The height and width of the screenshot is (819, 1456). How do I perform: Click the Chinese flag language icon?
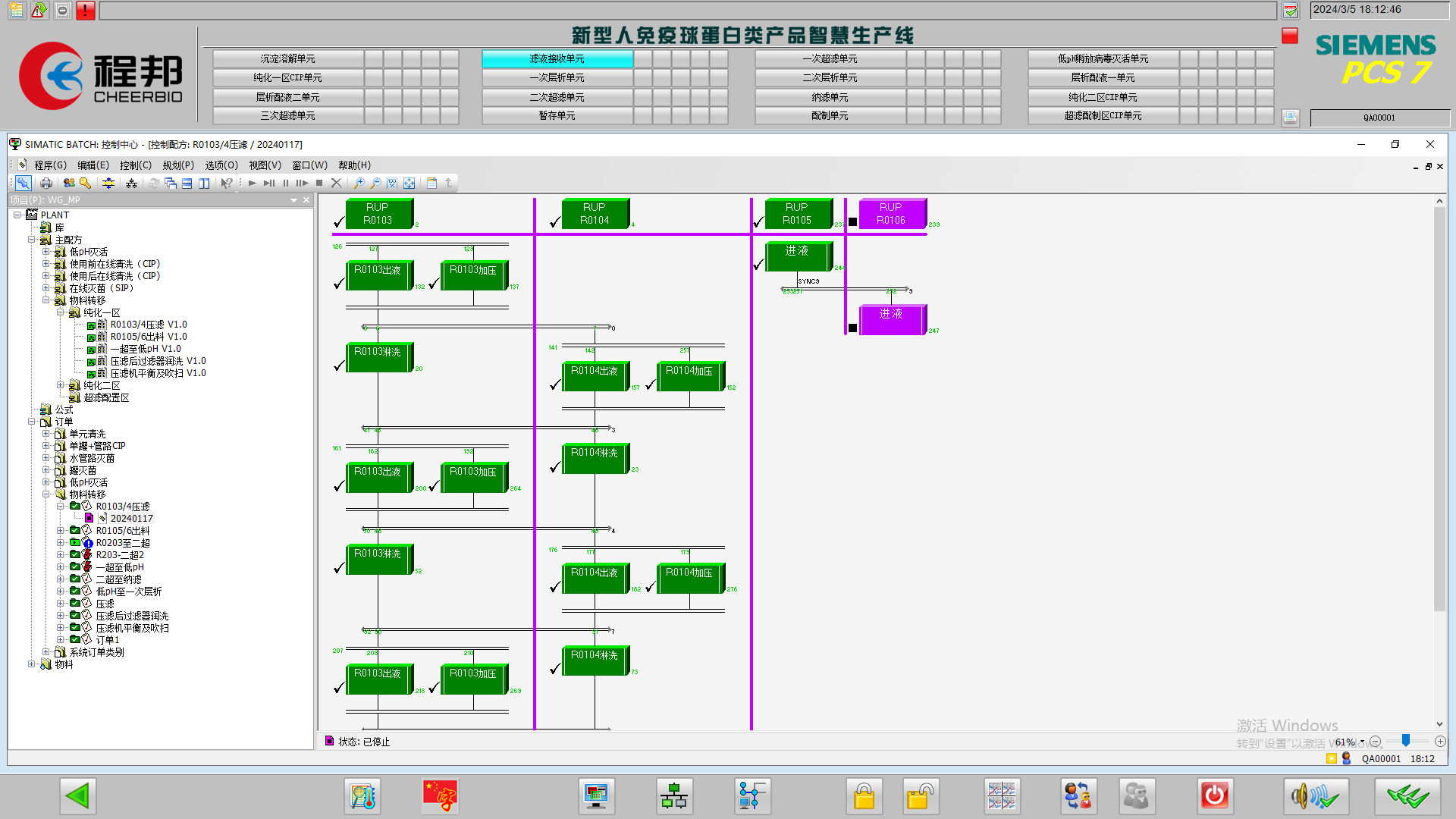(440, 796)
